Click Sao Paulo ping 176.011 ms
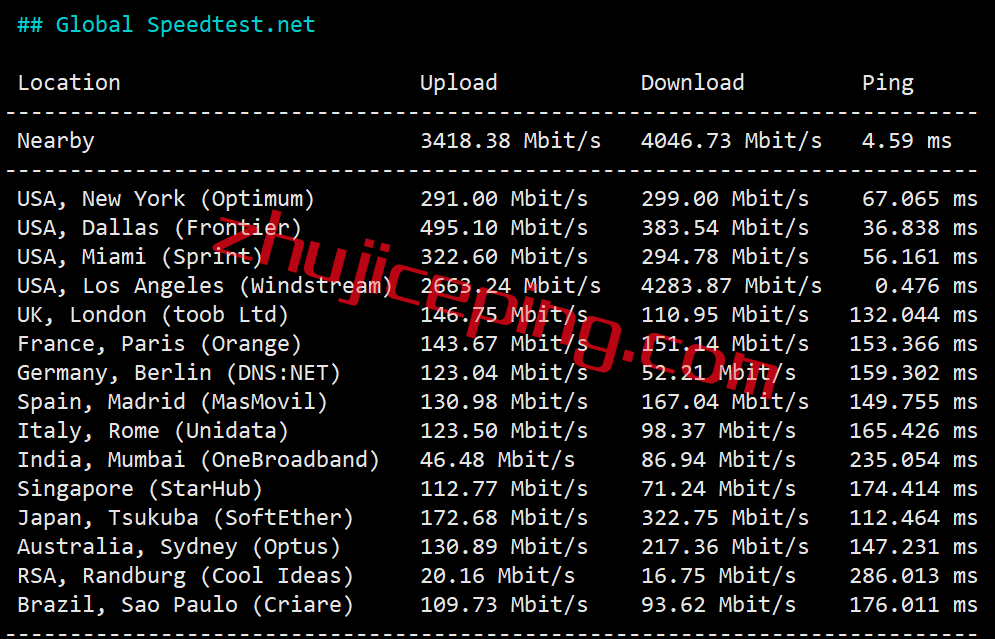The width and height of the screenshot is (995, 639). tap(913, 605)
